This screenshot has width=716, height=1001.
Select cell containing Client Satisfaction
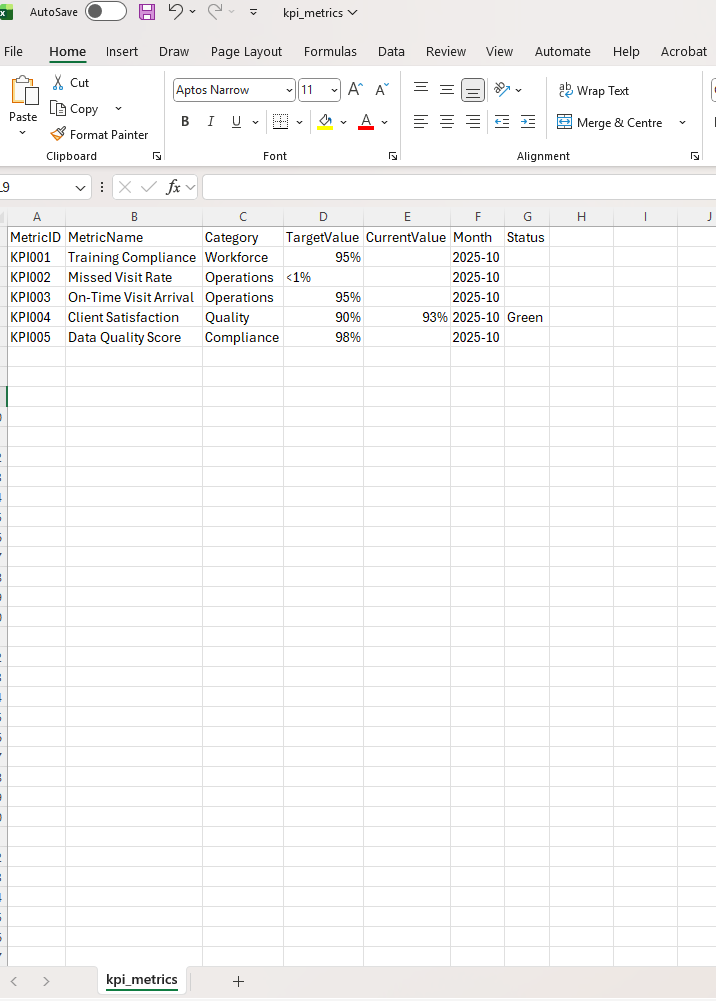pyautogui.click(x=134, y=317)
